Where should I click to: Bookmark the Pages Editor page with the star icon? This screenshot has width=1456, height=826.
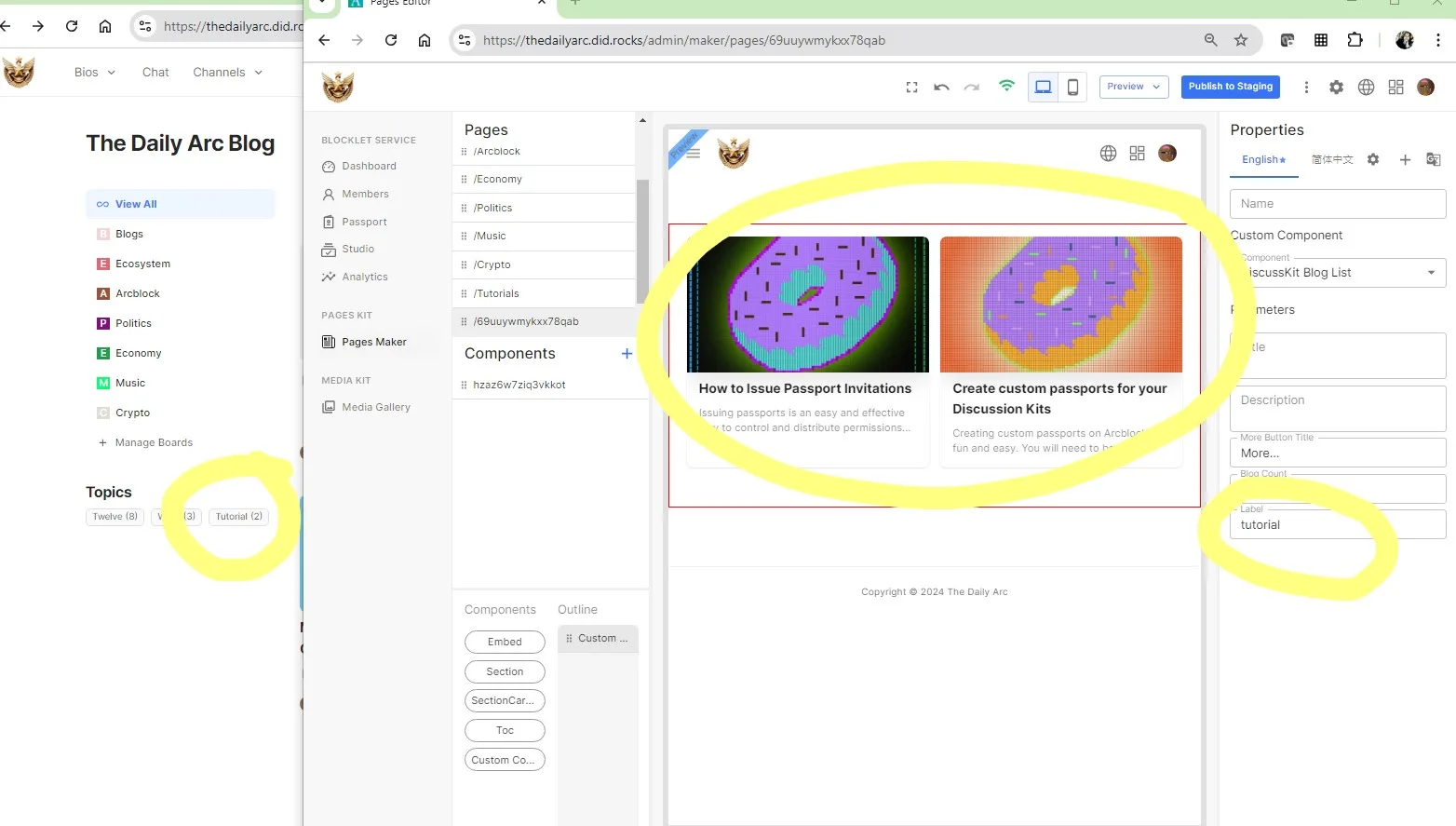pos(1240,40)
